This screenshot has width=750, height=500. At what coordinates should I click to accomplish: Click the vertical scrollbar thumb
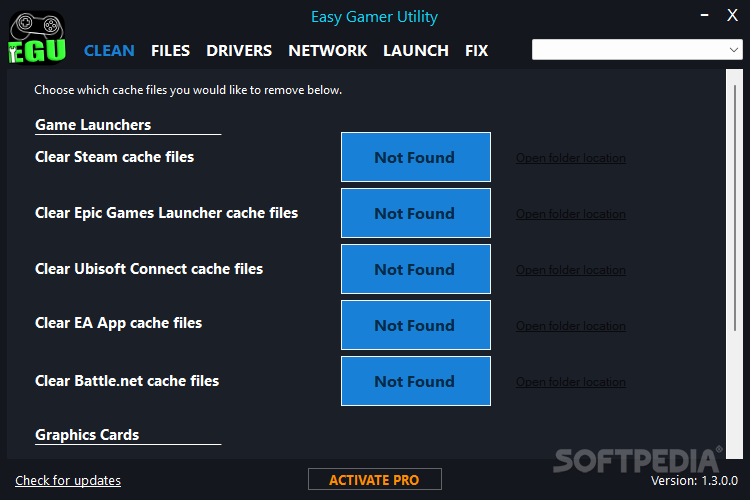coord(735,208)
